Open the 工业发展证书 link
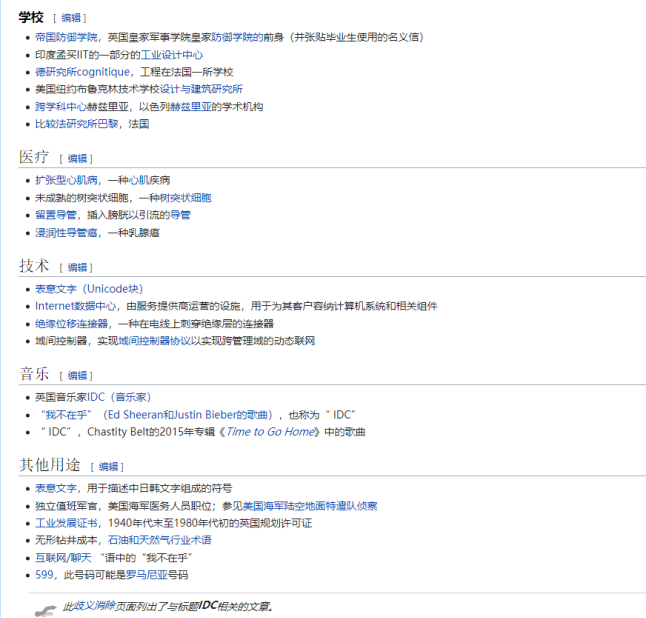This screenshot has height=618, width=646. (x=66, y=523)
